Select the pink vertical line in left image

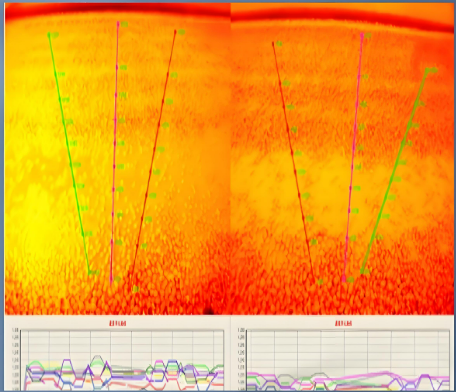click(115, 153)
